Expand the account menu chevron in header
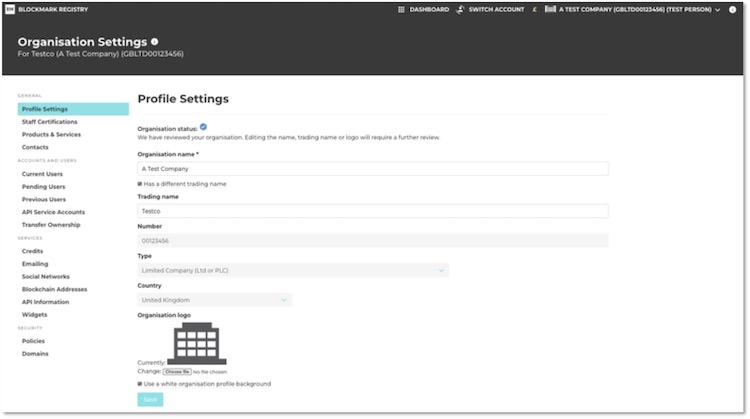Viewport: 750px width, 419px height. pos(718,9)
